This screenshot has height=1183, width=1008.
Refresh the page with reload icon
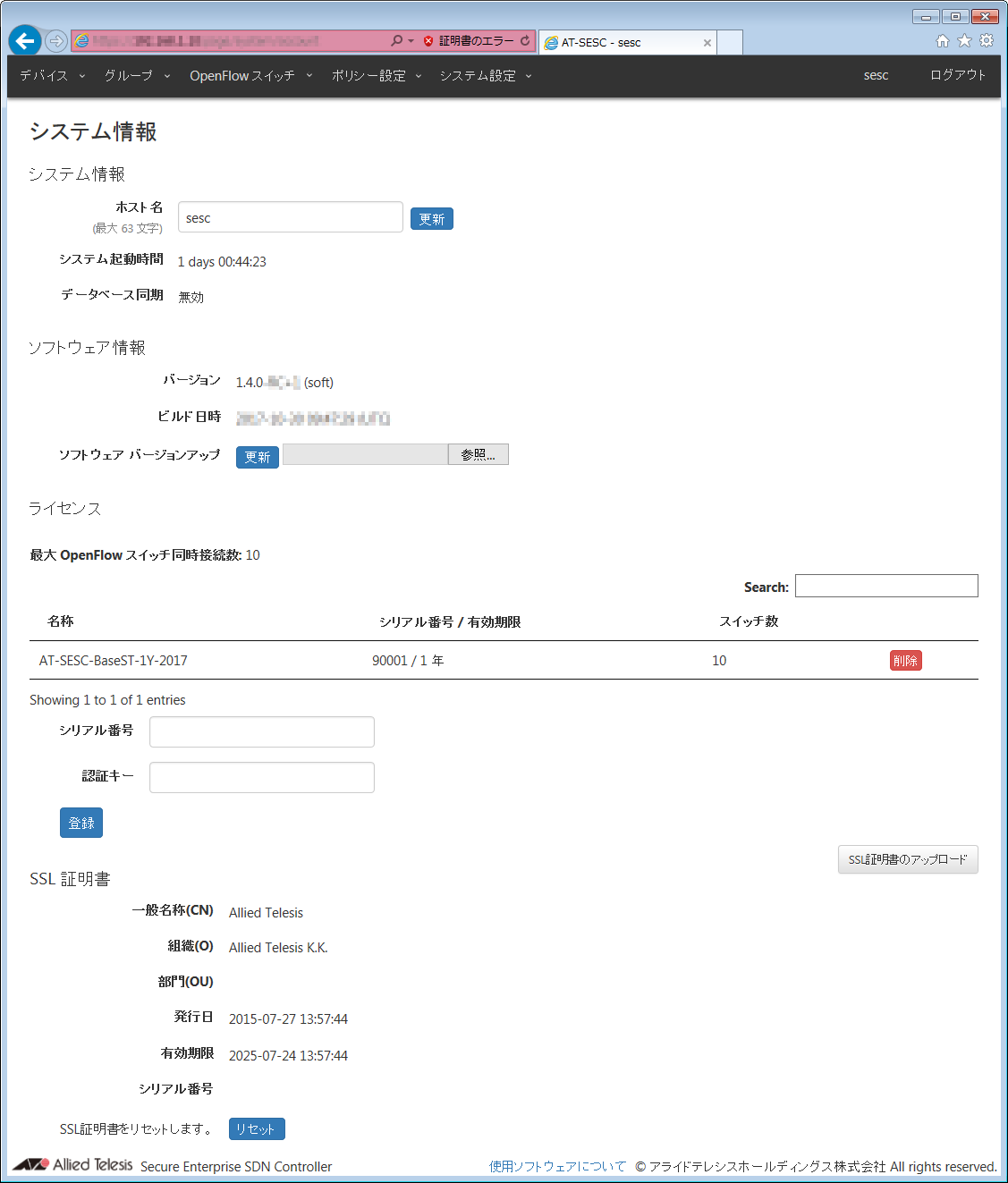coord(525,41)
